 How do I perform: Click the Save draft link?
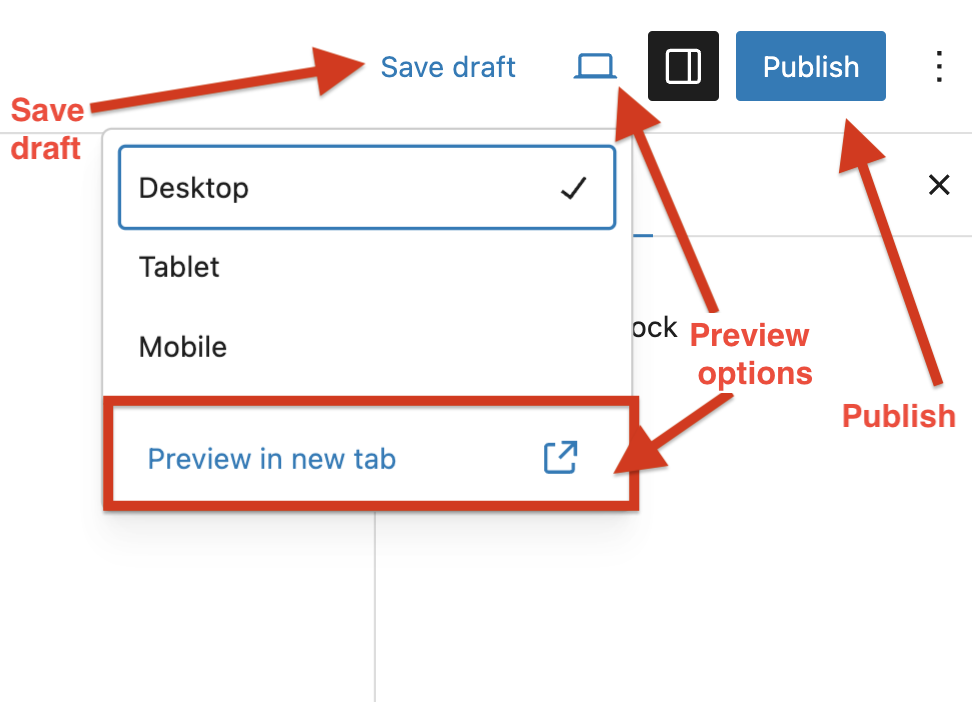448,67
